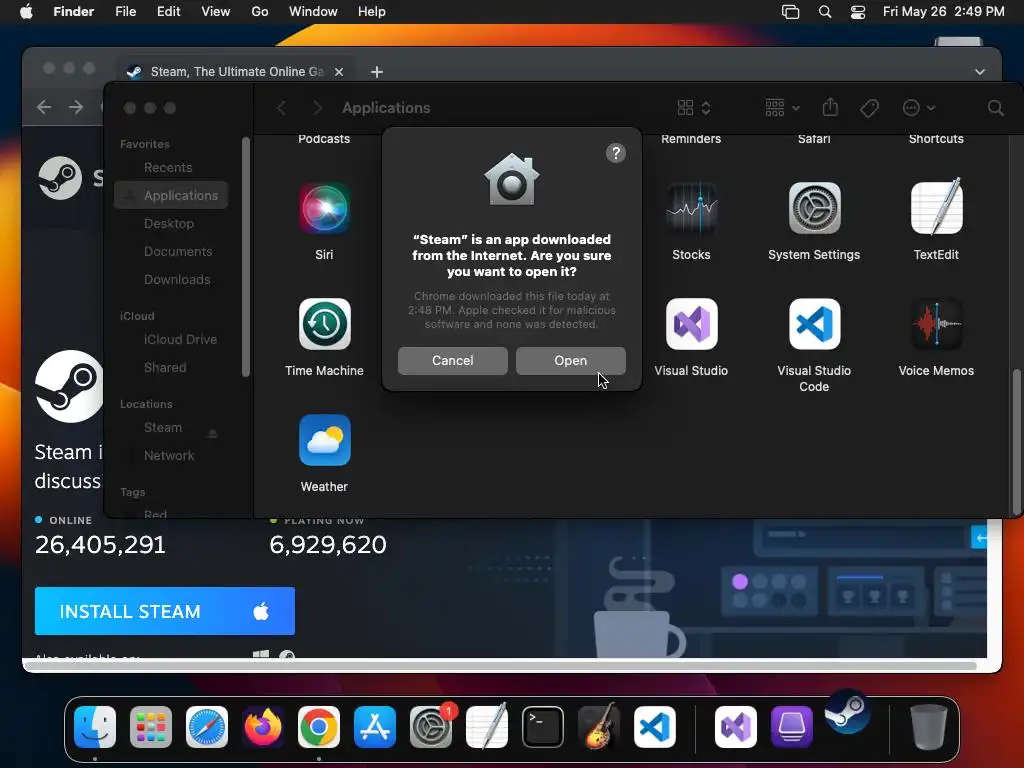Image resolution: width=1024 pixels, height=768 pixels.
Task: Open the System Settings app in Finder
Action: click(x=814, y=208)
